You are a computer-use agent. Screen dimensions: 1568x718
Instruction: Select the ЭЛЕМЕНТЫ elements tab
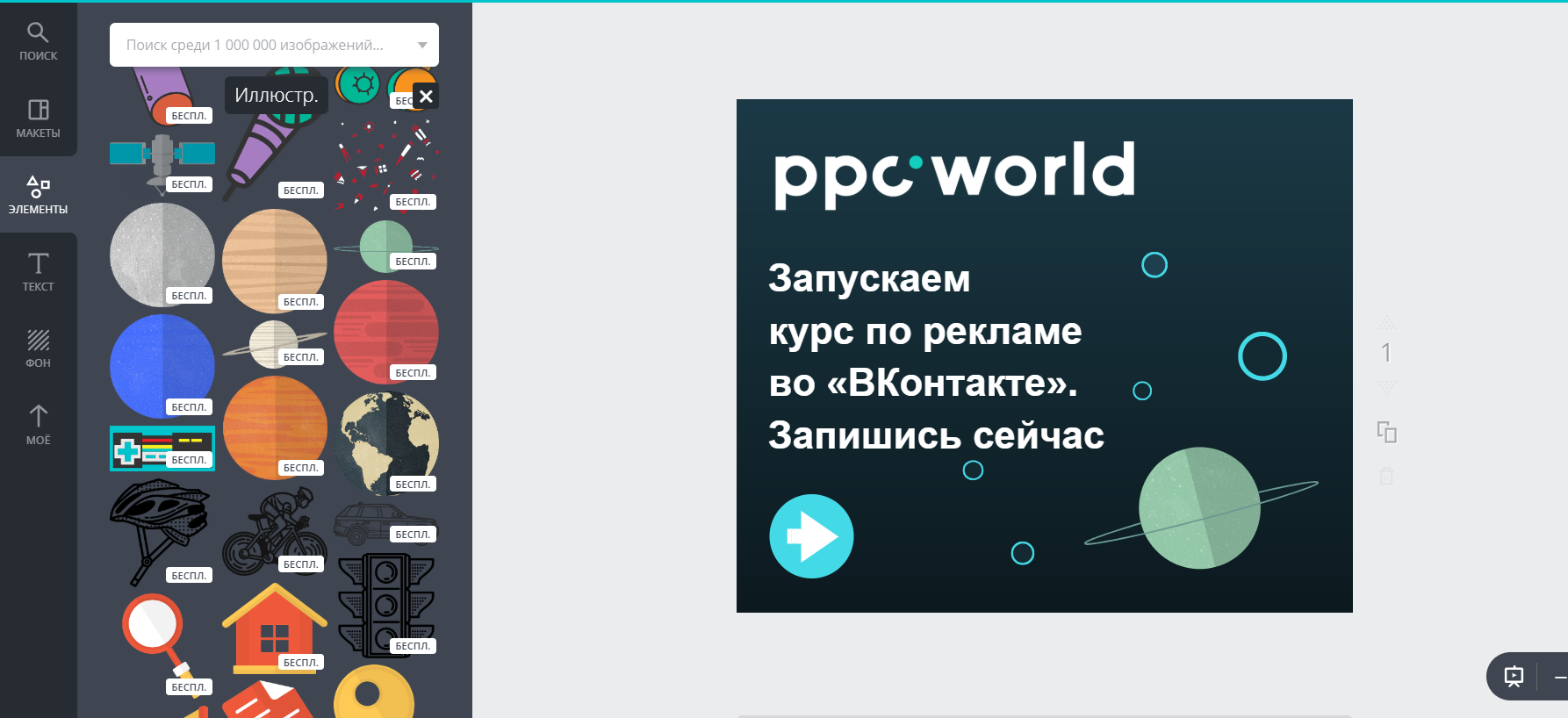pyautogui.click(x=38, y=195)
